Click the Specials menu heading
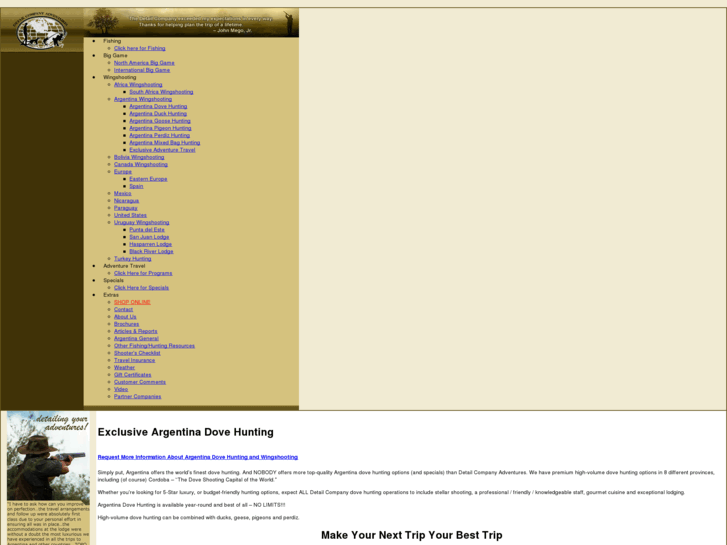 114,281
